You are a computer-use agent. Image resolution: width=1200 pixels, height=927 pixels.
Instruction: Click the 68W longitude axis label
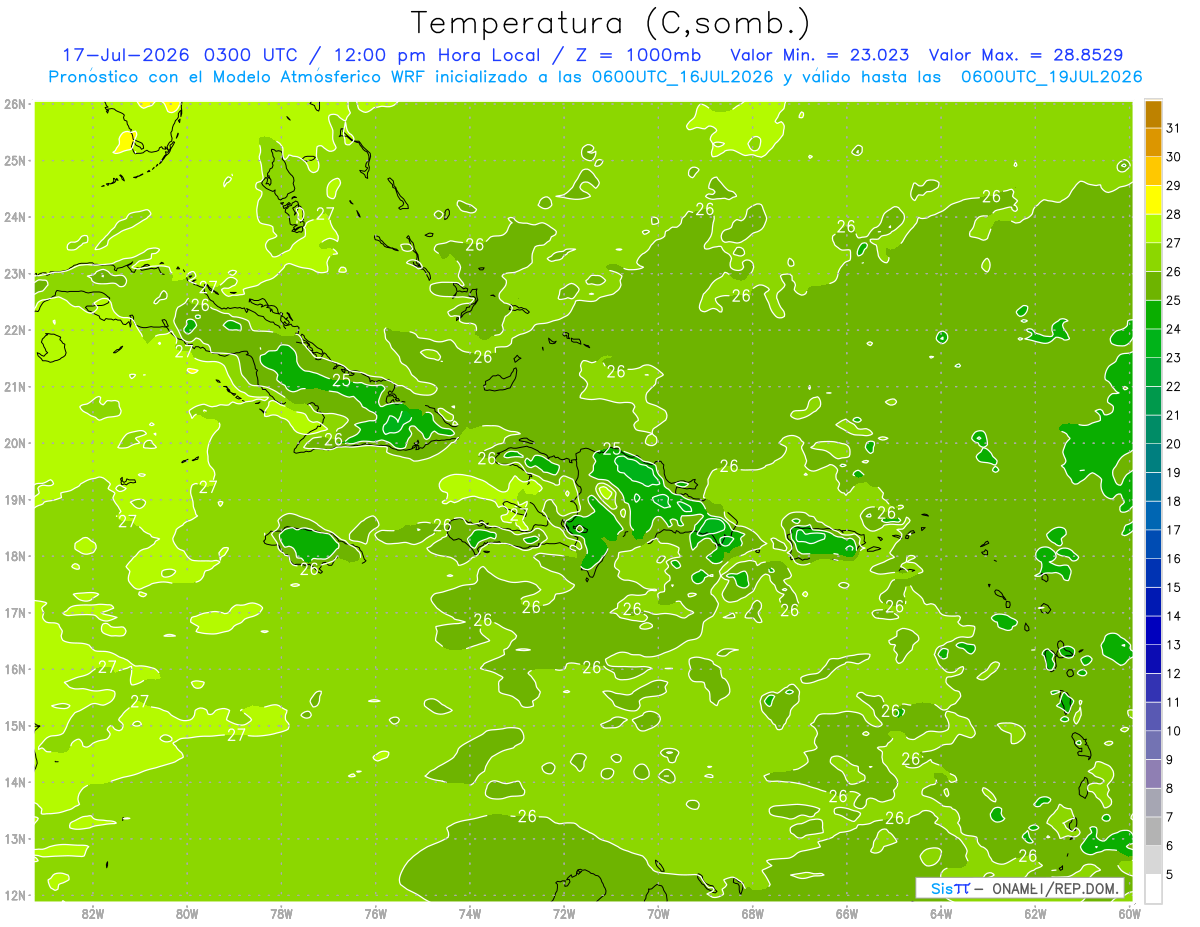[753, 913]
